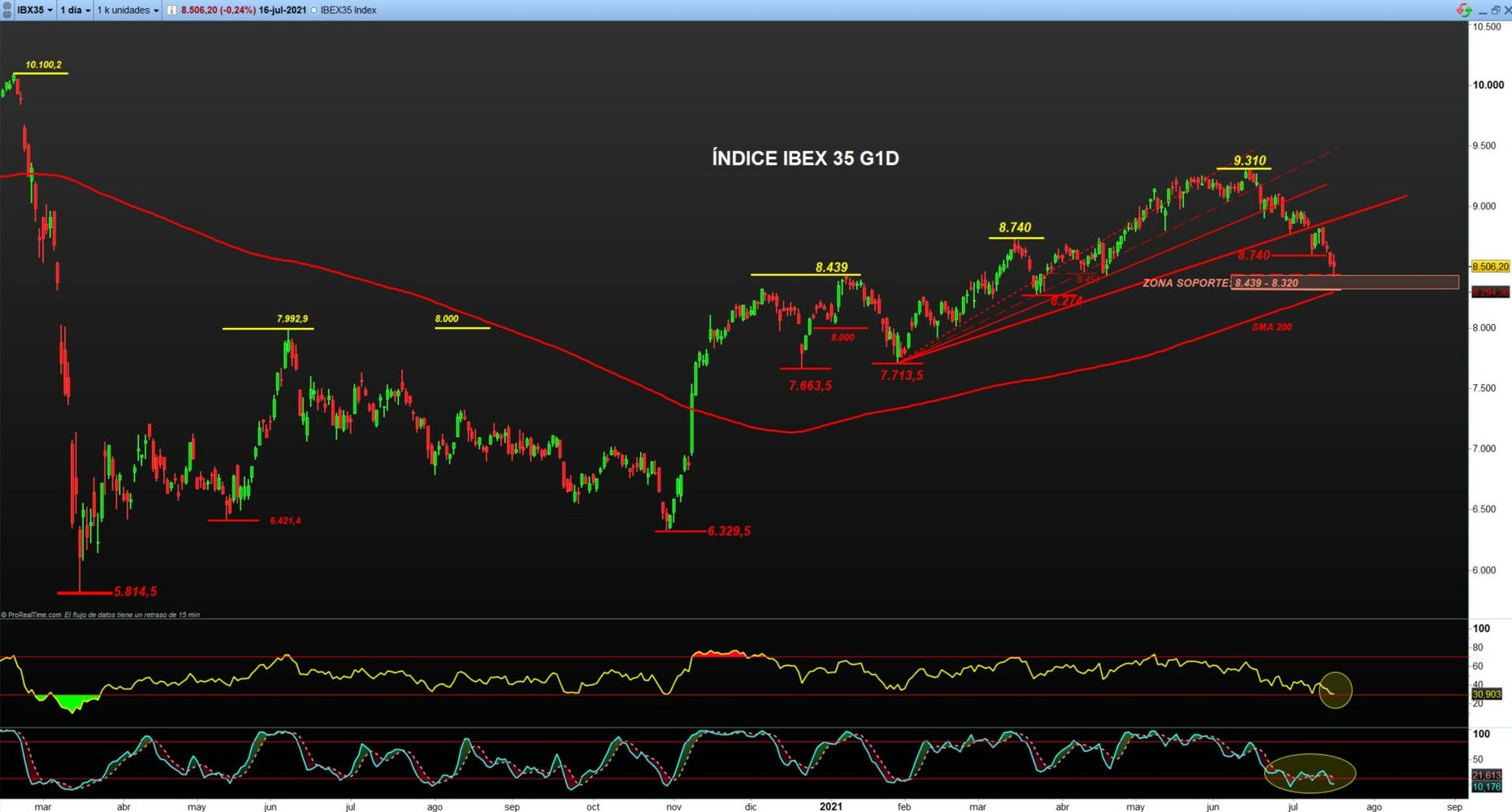The height and width of the screenshot is (812, 1512).
Task: Click the red-green refresh arrows icon
Action: [x=1464, y=10]
